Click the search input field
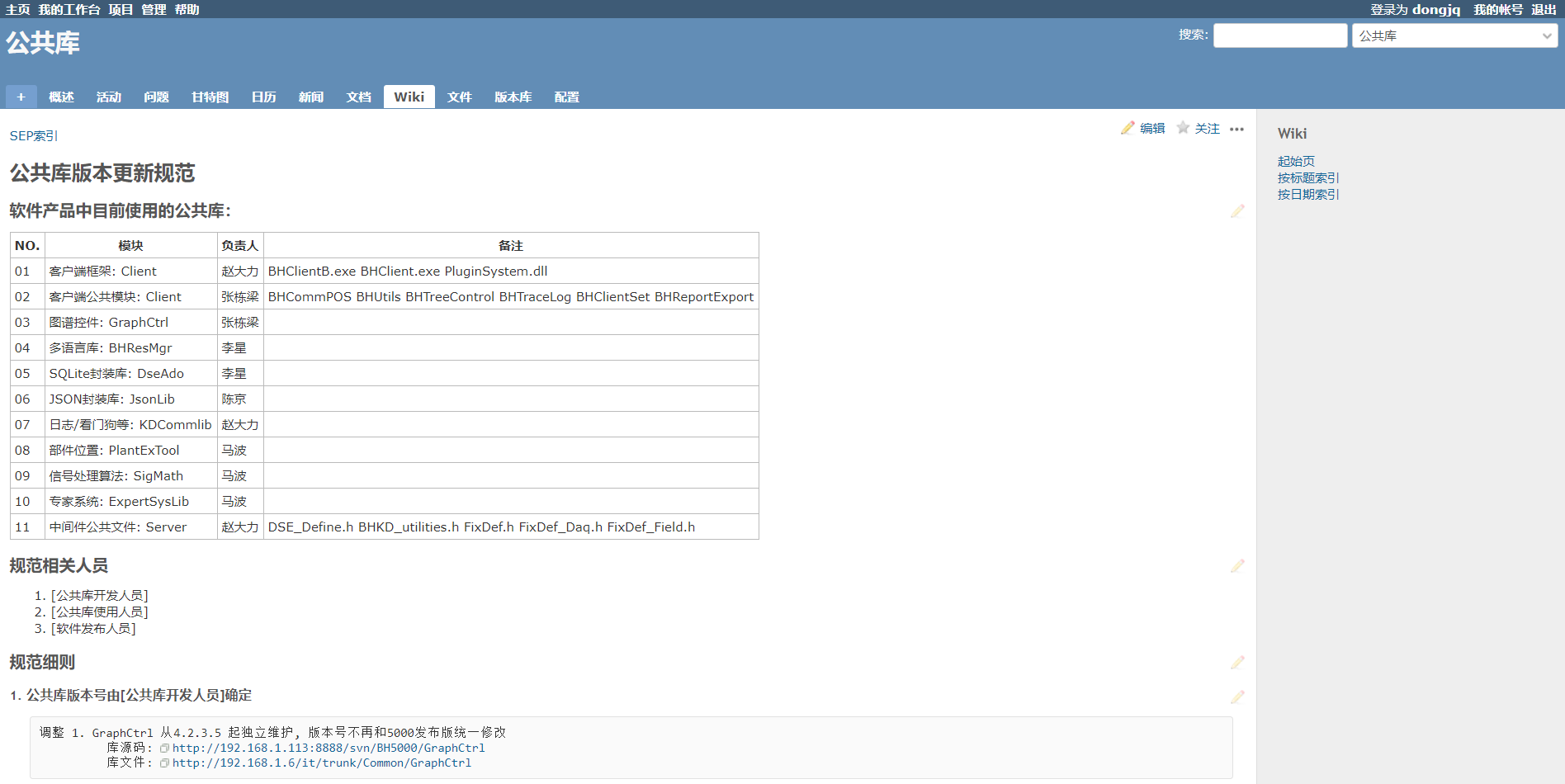 pos(1279,35)
